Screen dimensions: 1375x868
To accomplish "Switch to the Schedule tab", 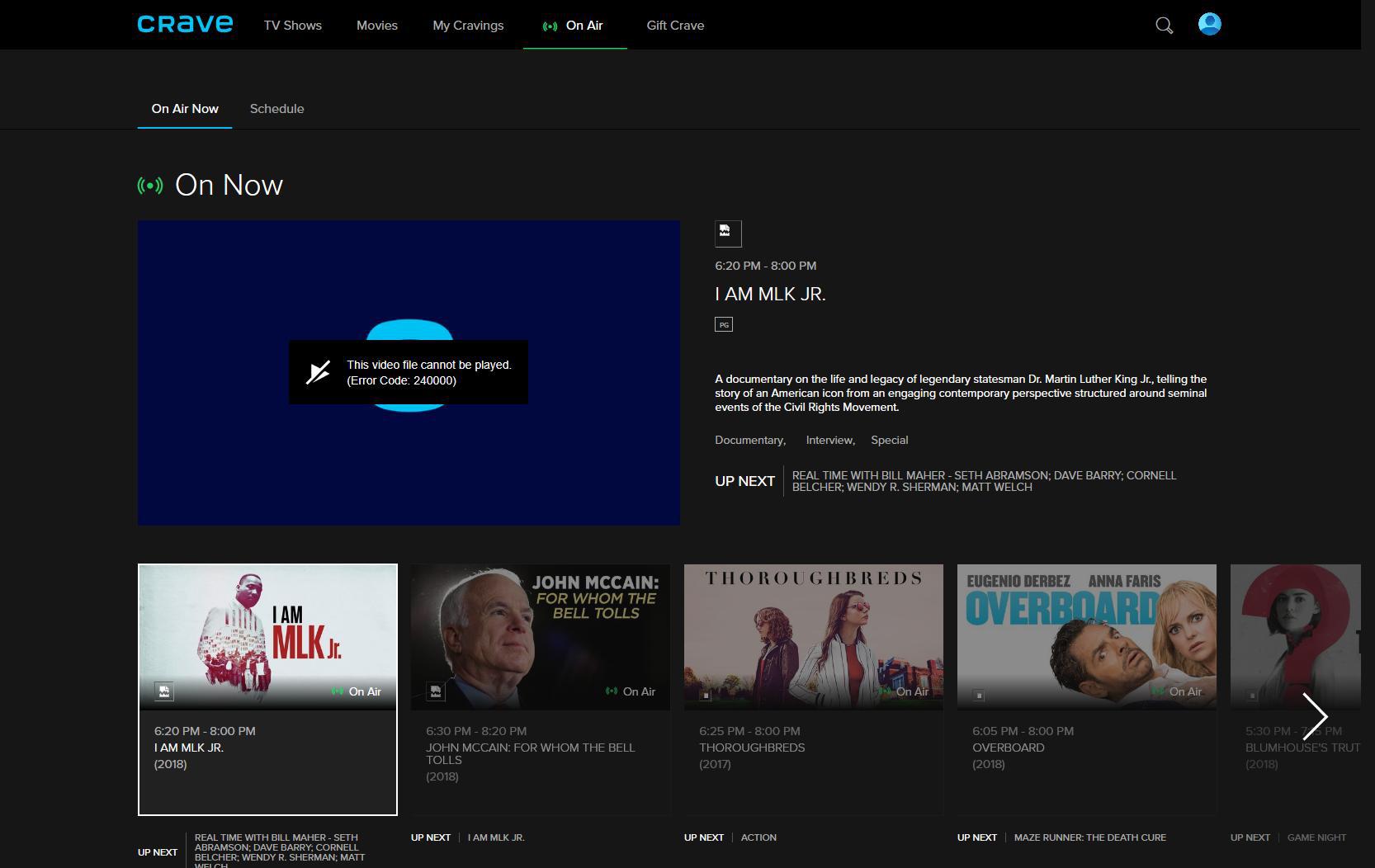I will [x=276, y=108].
